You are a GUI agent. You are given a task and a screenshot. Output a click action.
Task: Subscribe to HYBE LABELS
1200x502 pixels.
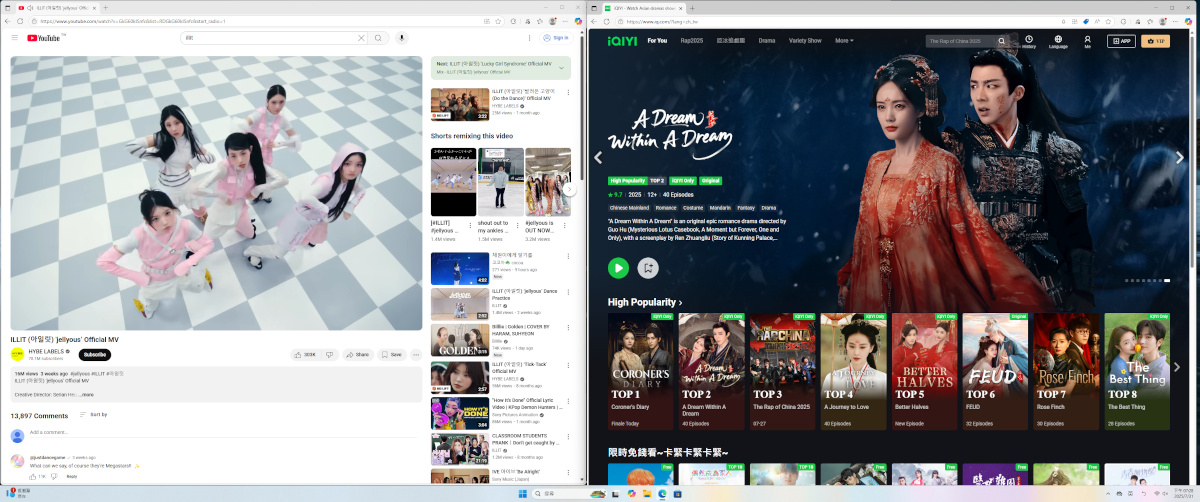[x=95, y=355]
